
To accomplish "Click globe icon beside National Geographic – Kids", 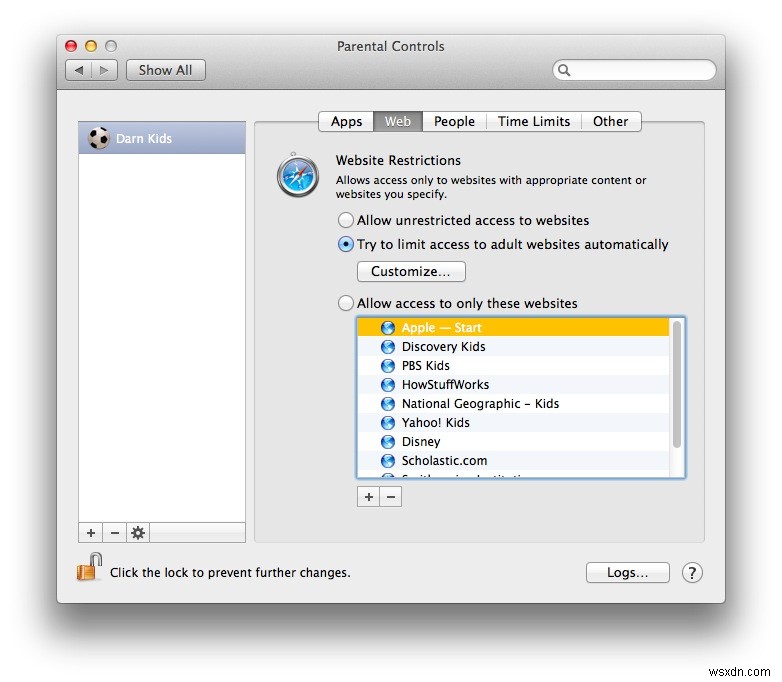I will coord(388,404).
